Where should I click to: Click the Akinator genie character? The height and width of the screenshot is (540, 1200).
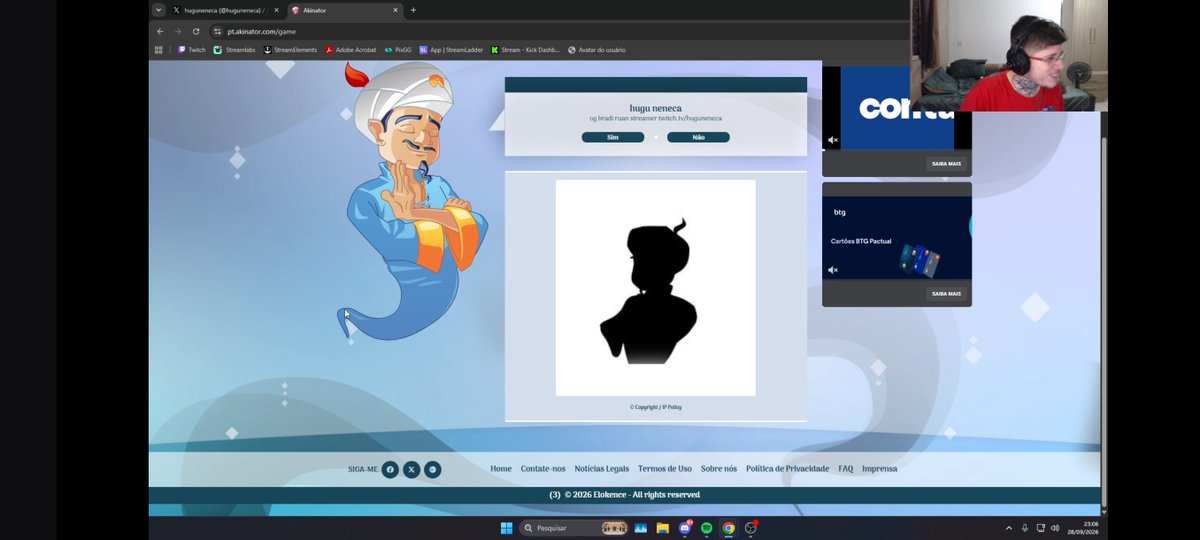[415, 200]
